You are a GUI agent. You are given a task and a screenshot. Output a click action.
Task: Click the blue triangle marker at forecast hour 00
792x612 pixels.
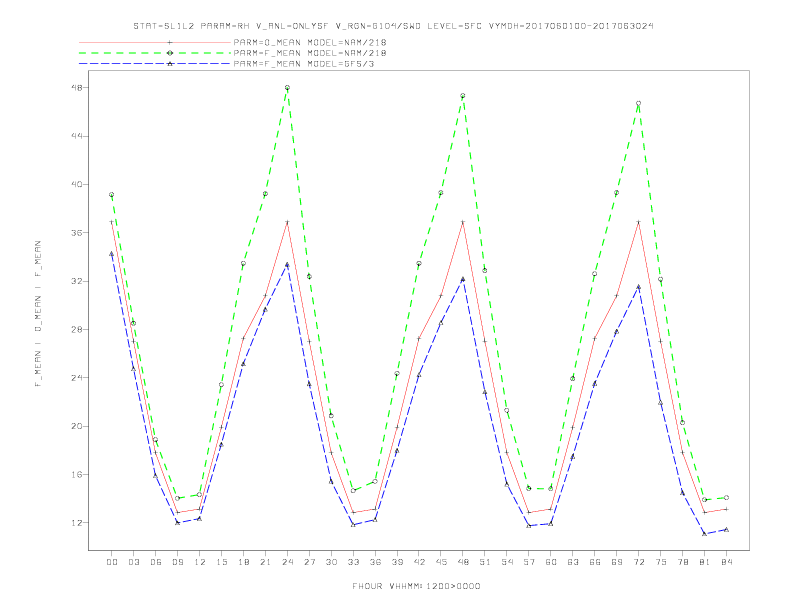[x=112, y=254]
